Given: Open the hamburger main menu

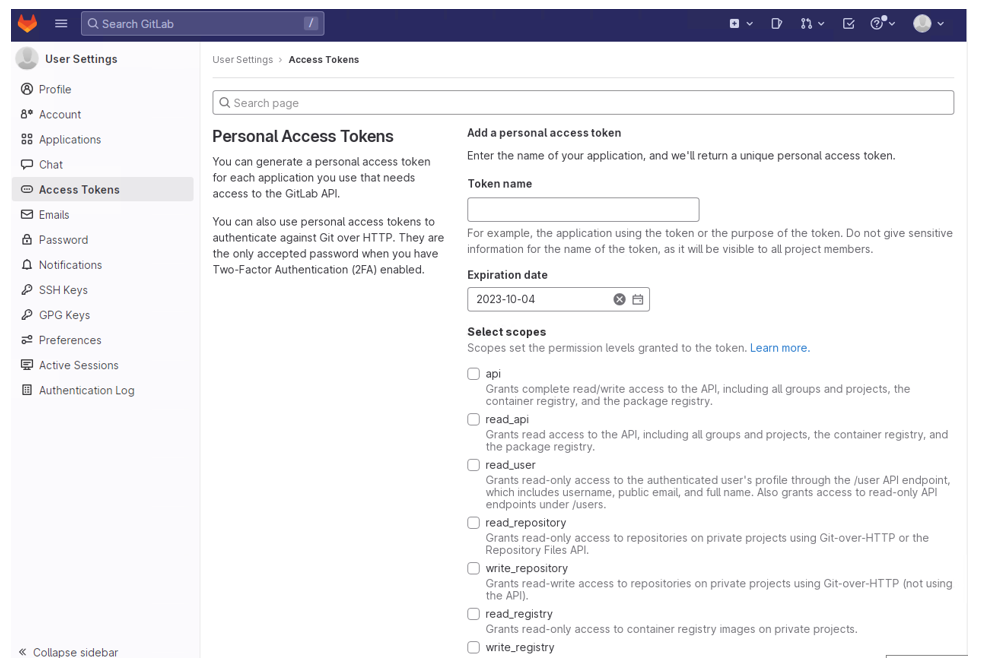Looking at the screenshot, I should tap(61, 23).
